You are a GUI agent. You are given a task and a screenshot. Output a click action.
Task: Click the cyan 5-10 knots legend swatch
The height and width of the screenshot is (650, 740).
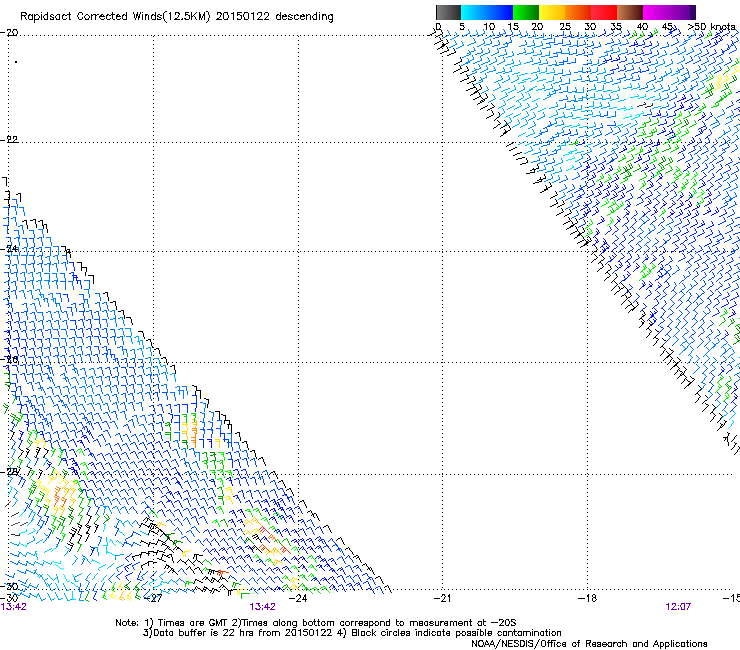tap(474, 12)
